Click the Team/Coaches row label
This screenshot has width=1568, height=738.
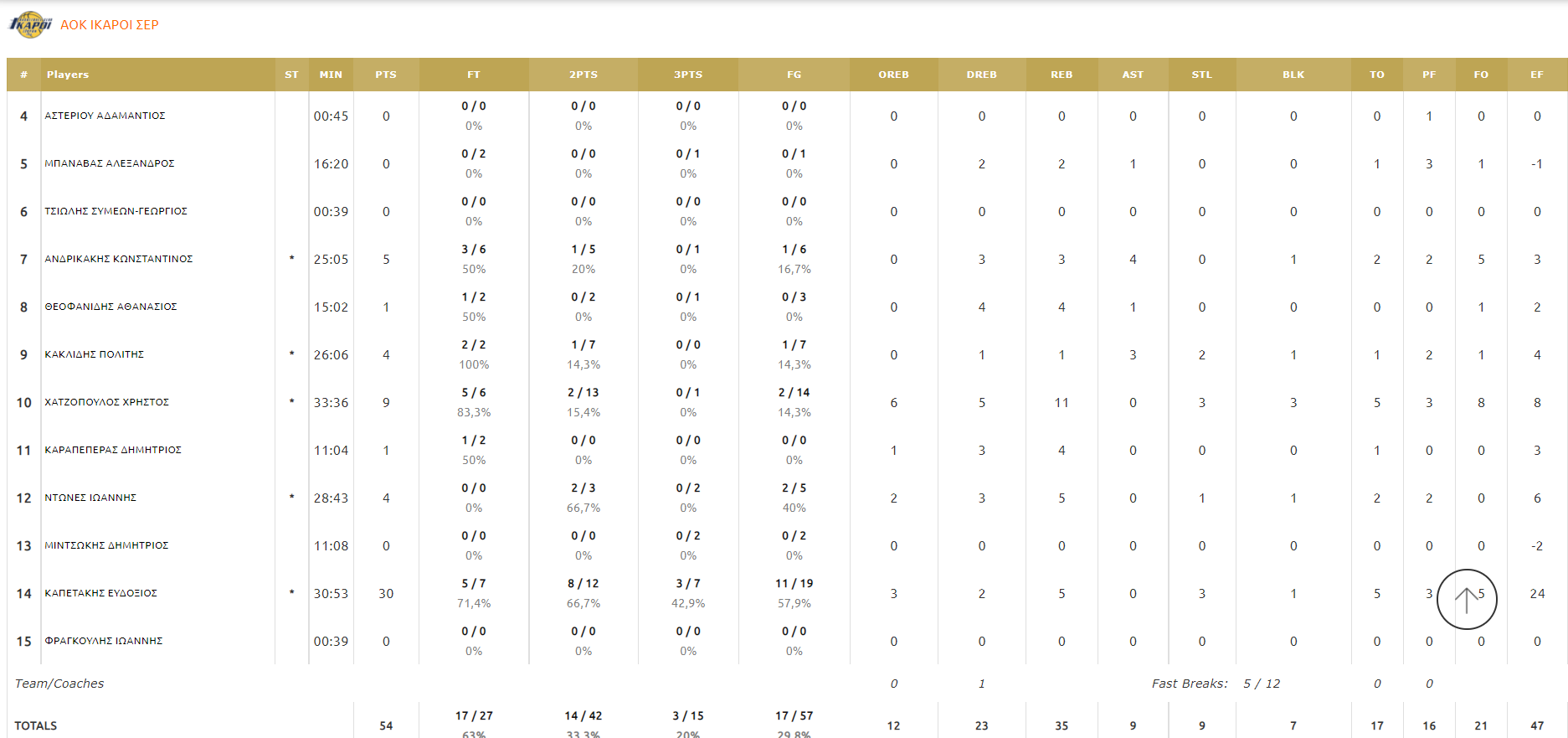click(59, 684)
